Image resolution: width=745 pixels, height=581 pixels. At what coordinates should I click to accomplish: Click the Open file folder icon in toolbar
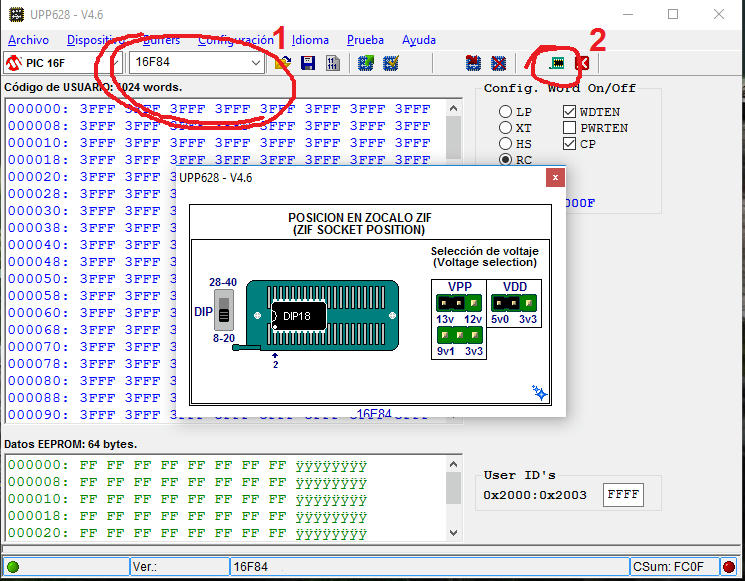pyautogui.click(x=283, y=63)
